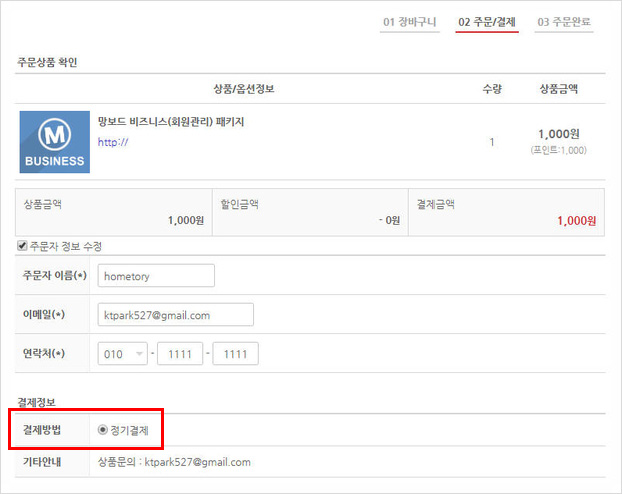This screenshot has width=622, height=494.
Task: Select the 02 주문/결제 step tab
Action: pos(487,22)
